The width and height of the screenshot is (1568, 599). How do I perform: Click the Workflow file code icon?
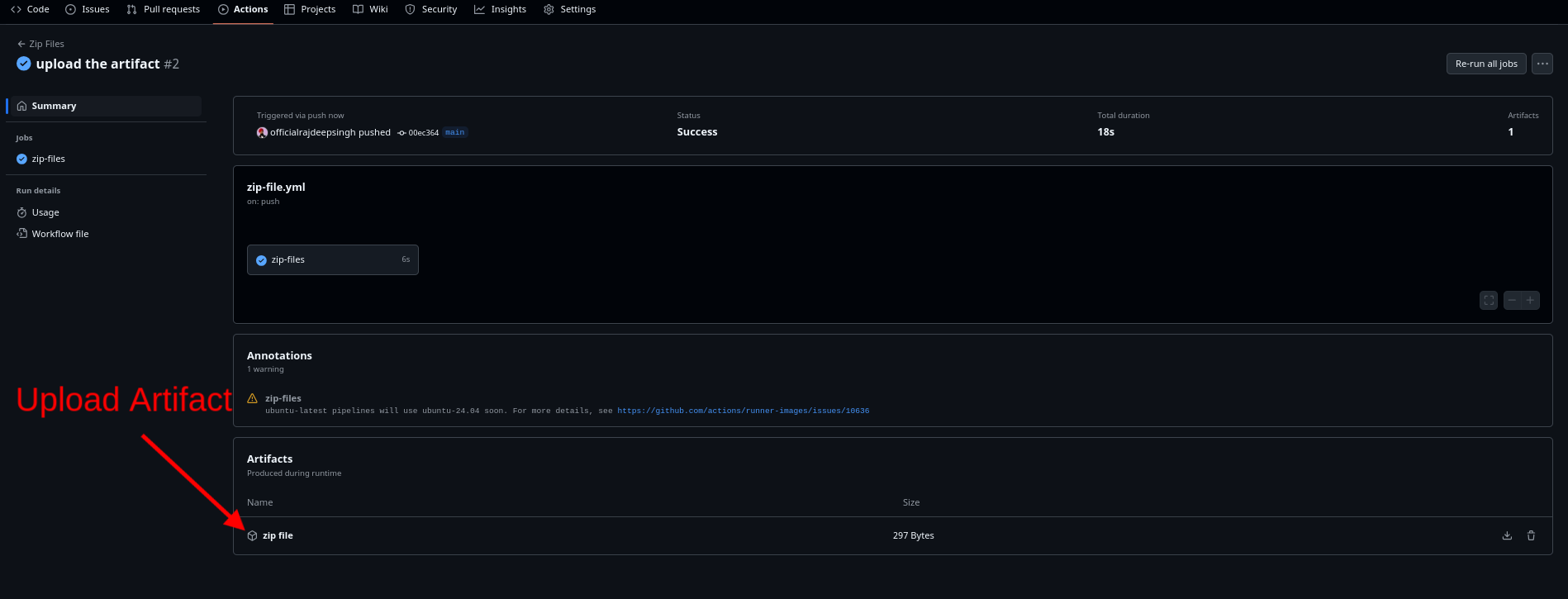(x=22, y=234)
